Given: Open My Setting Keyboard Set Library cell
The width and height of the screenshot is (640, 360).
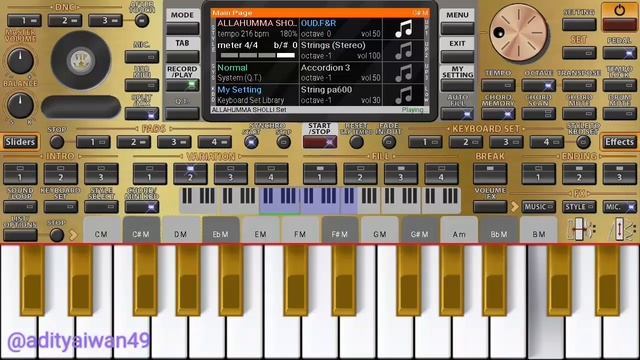Looking at the screenshot, I should 257,95.
